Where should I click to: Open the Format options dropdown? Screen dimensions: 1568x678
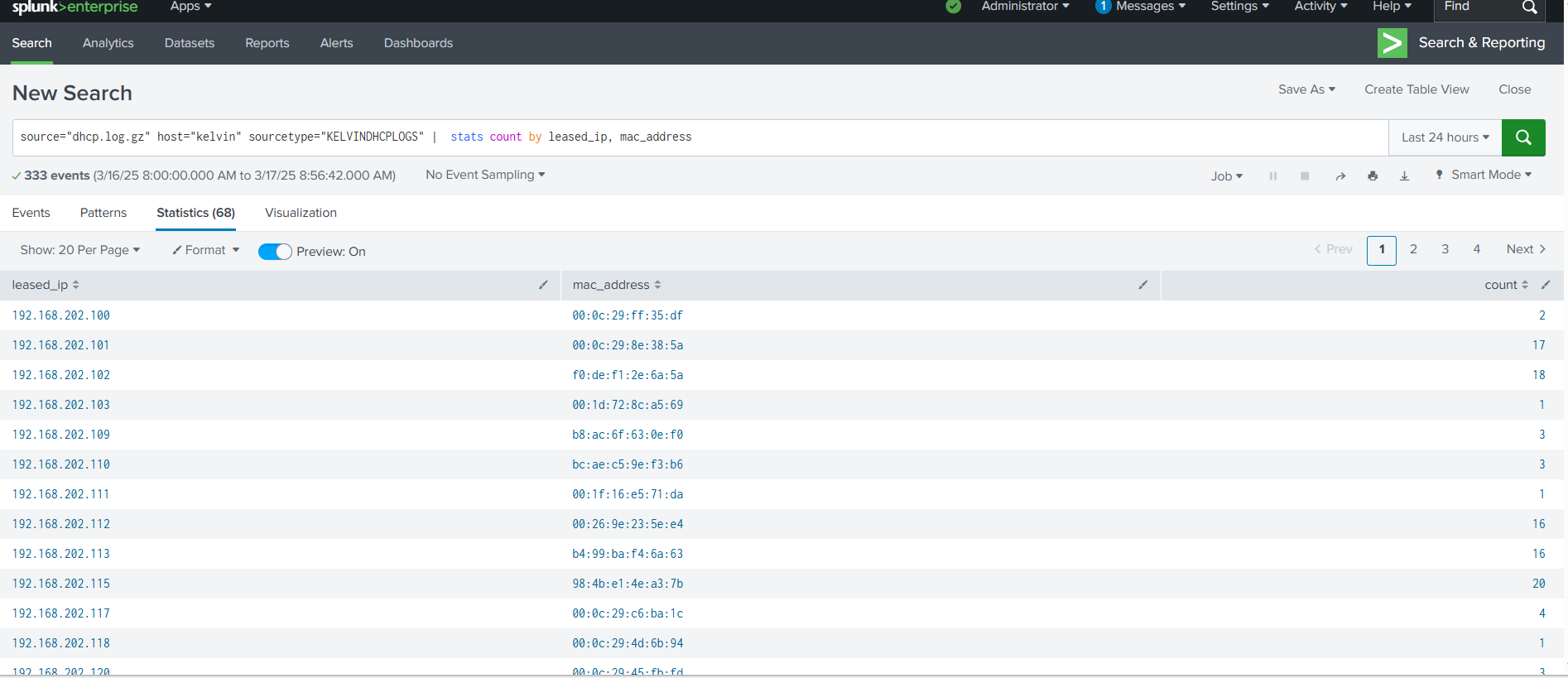[205, 250]
